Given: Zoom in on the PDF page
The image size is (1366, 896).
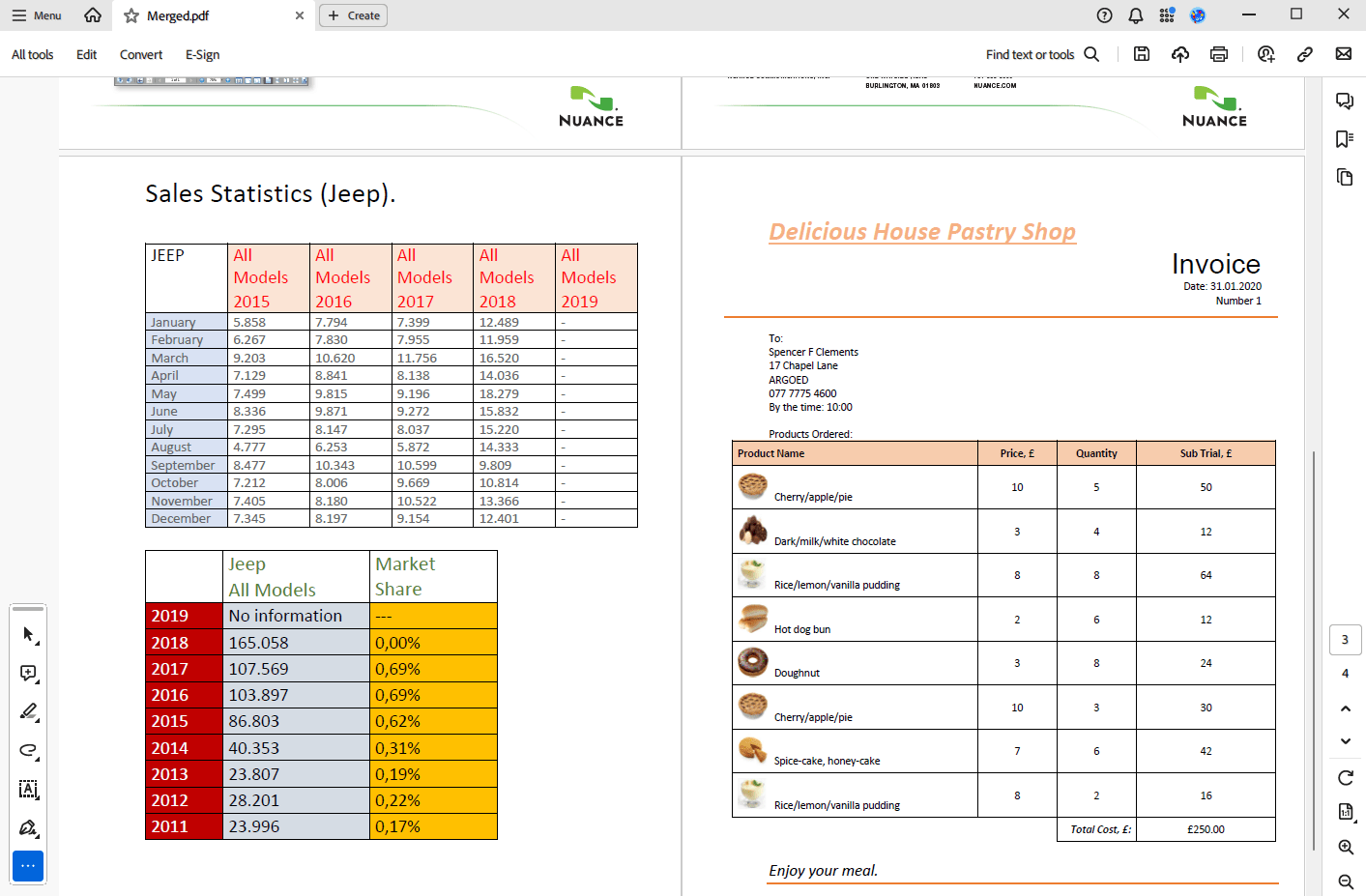Looking at the screenshot, I should 1346,847.
